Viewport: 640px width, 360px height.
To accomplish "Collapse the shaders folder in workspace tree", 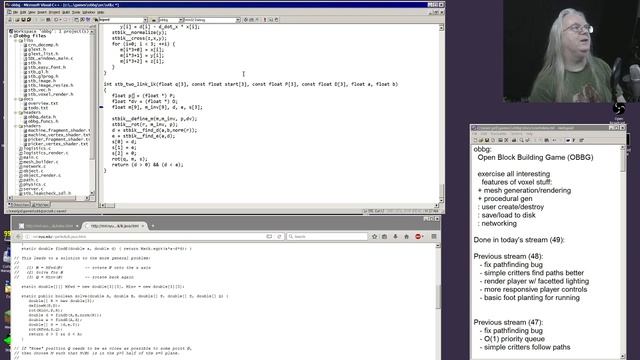I will (x=16, y=126).
